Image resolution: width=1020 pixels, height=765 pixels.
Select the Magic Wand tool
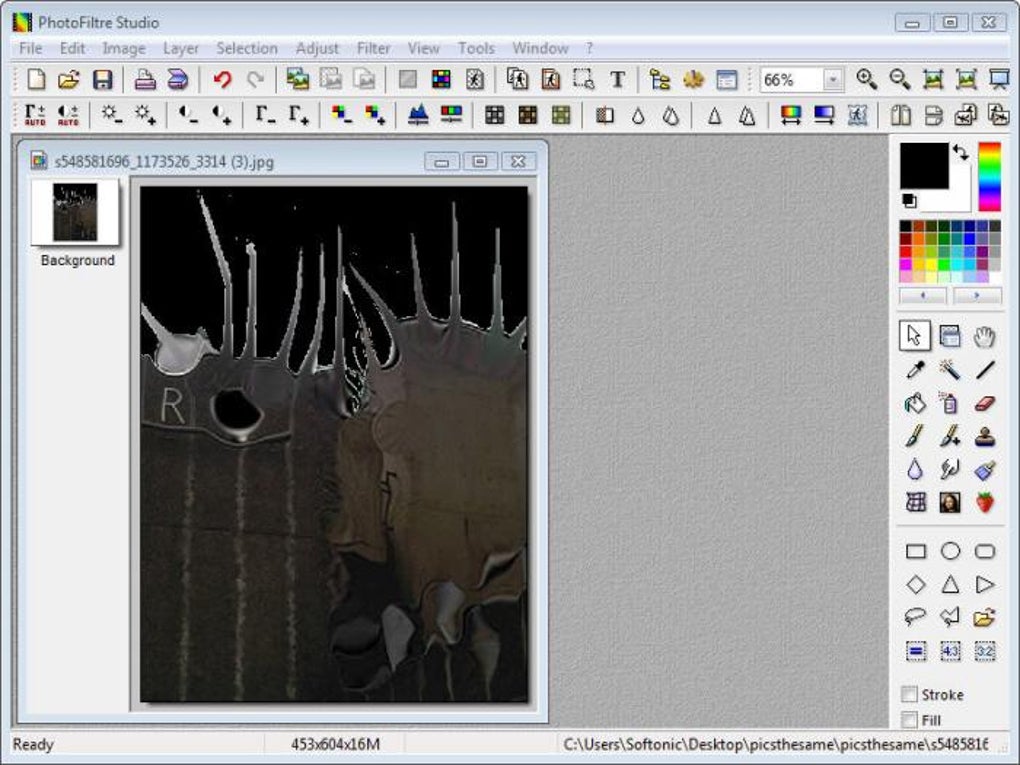pos(950,370)
